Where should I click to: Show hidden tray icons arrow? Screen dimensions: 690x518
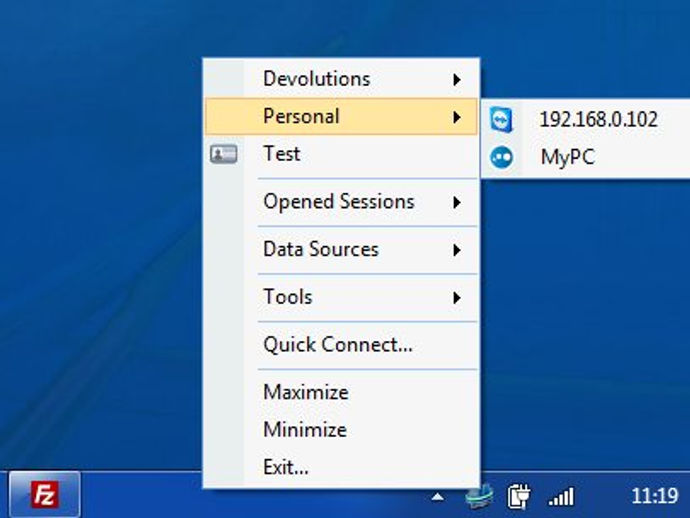coord(437,497)
